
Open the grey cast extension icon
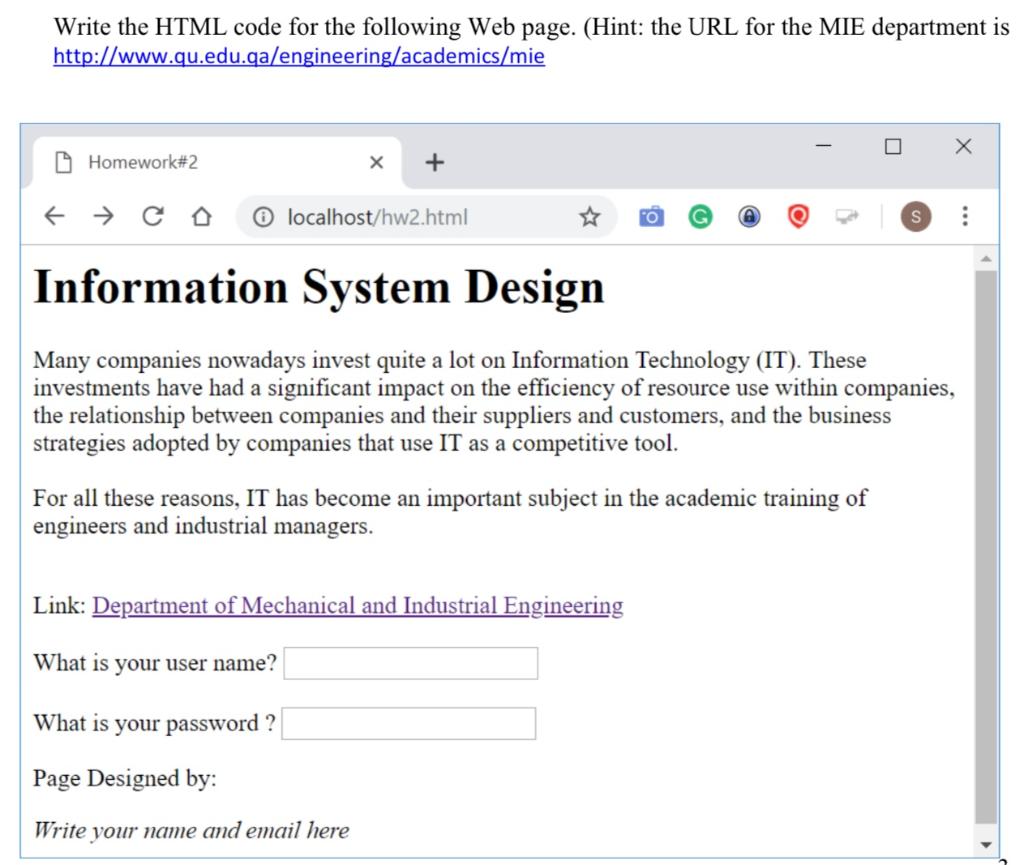point(847,216)
